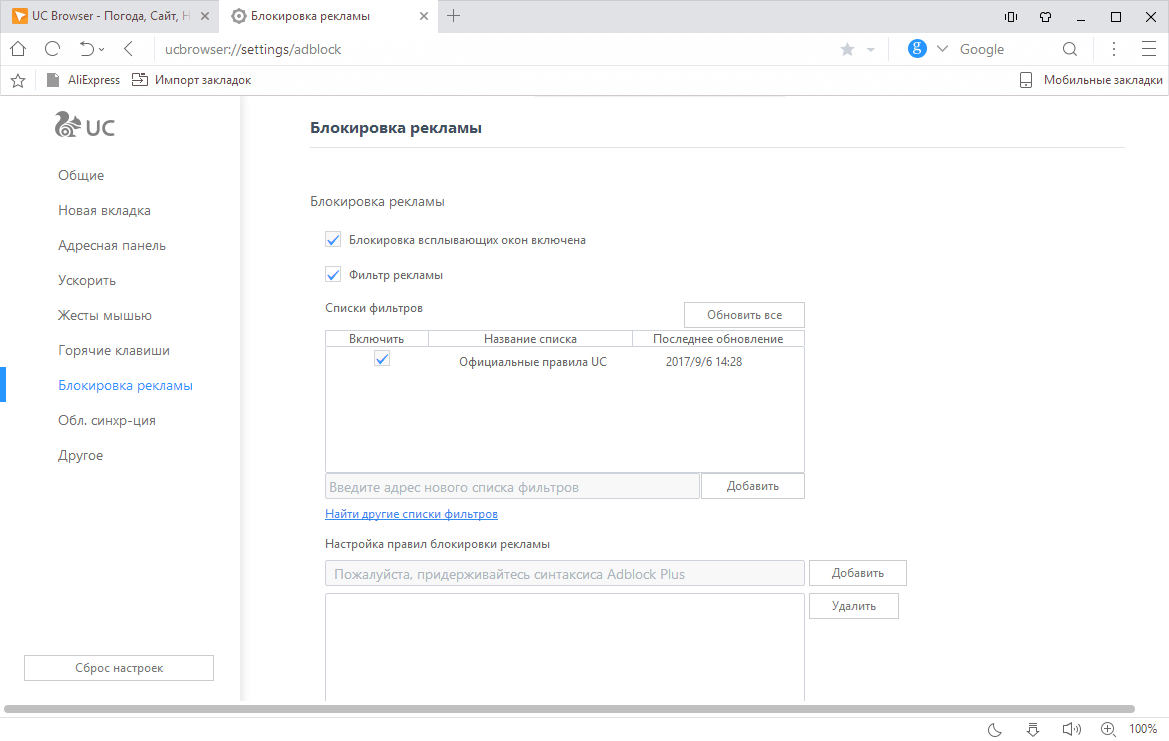Toggle night mode moon icon

995,729
